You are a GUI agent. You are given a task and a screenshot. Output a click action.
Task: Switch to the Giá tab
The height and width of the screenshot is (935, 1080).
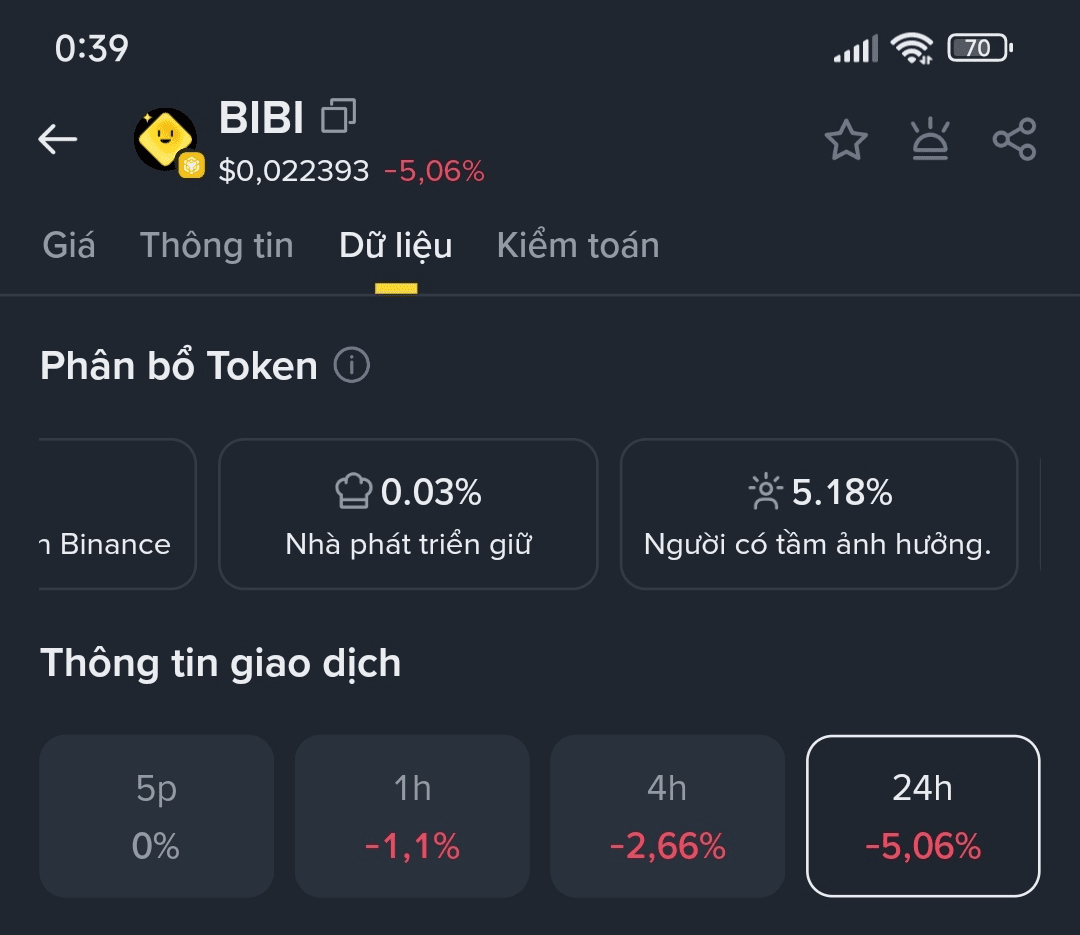coord(69,246)
